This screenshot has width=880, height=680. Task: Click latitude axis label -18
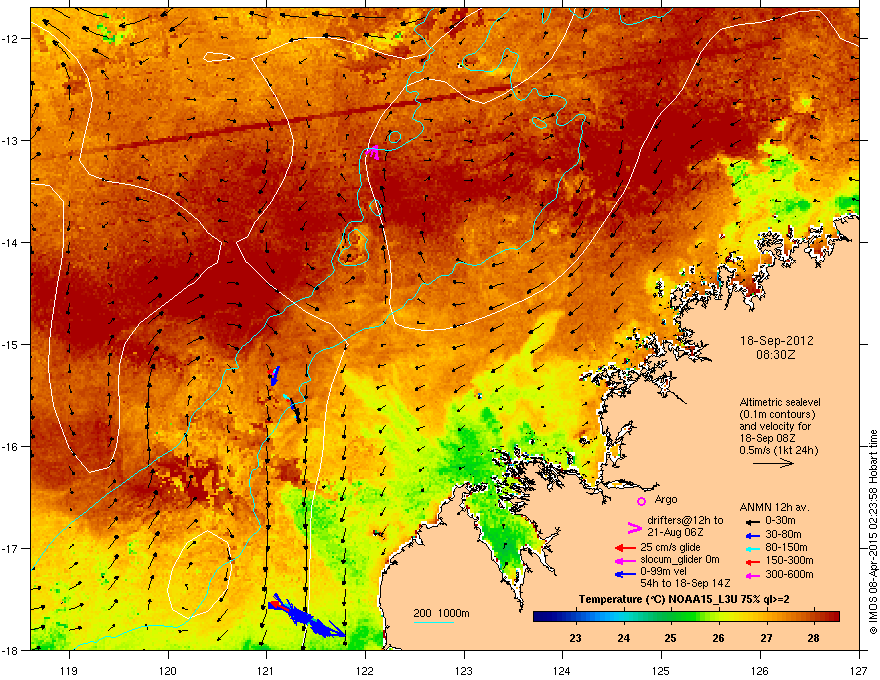coord(10,650)
